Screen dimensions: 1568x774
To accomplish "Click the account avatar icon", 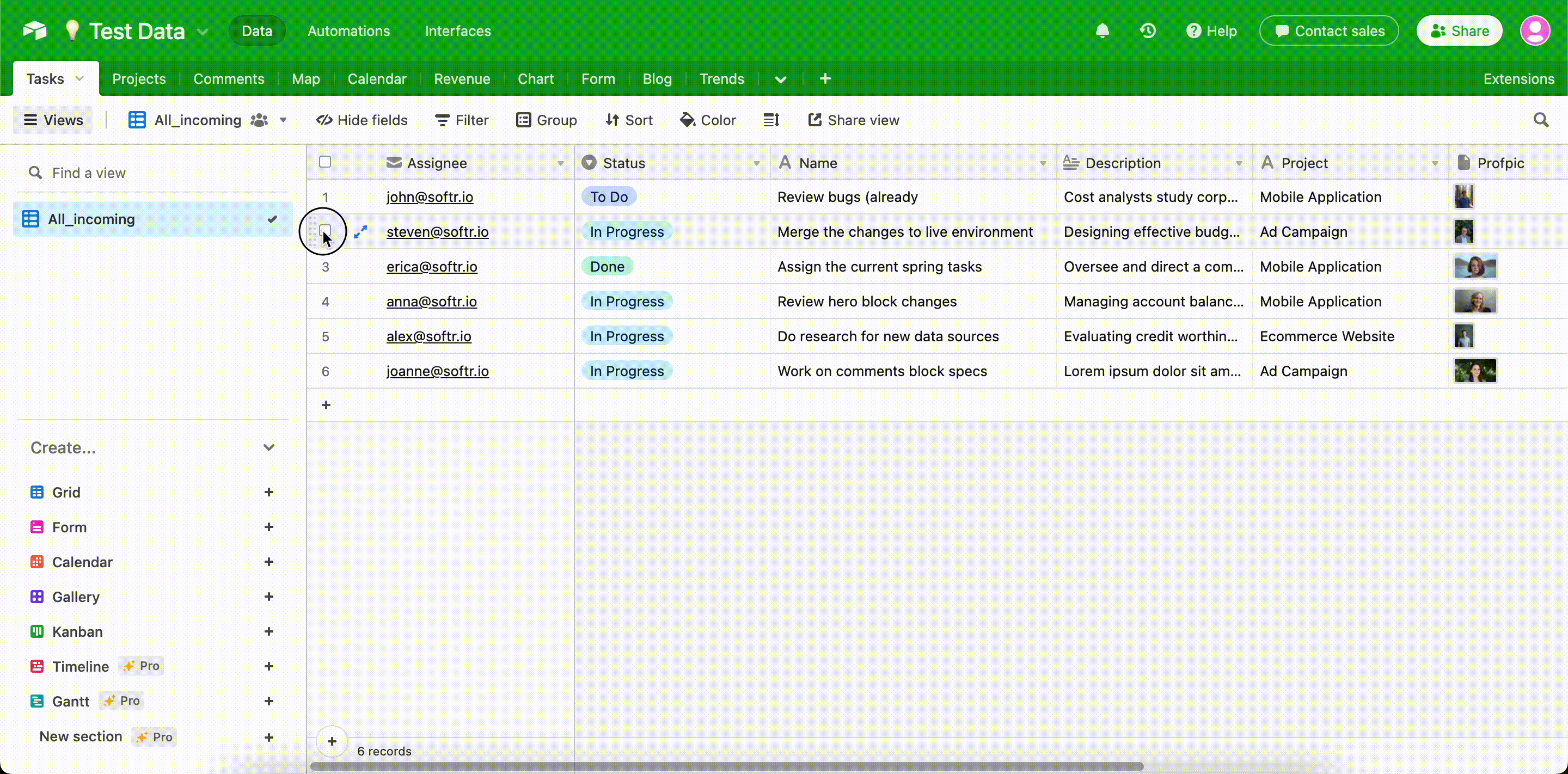I will tap(1535, 31).
